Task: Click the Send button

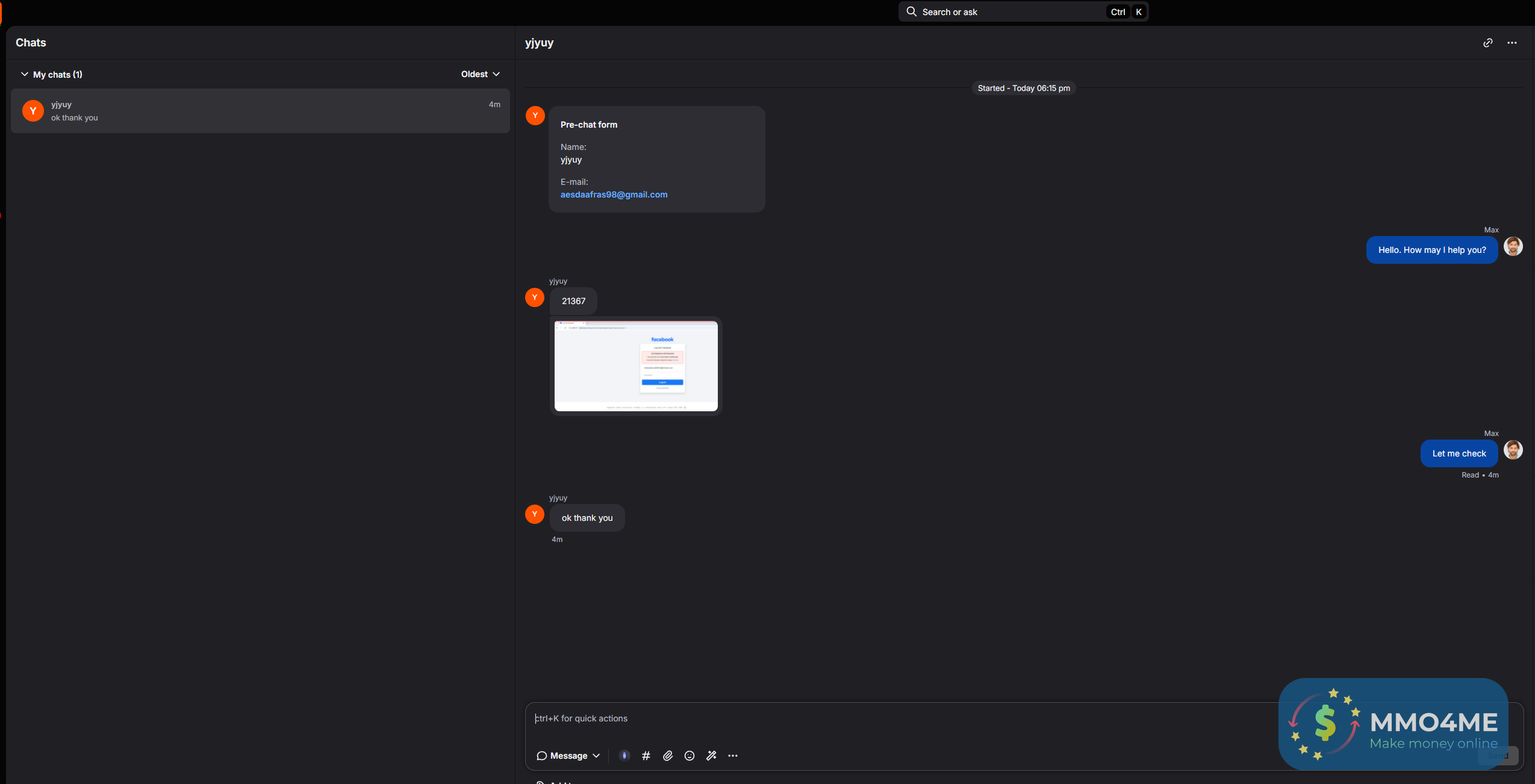Action: coord(1498,756)
